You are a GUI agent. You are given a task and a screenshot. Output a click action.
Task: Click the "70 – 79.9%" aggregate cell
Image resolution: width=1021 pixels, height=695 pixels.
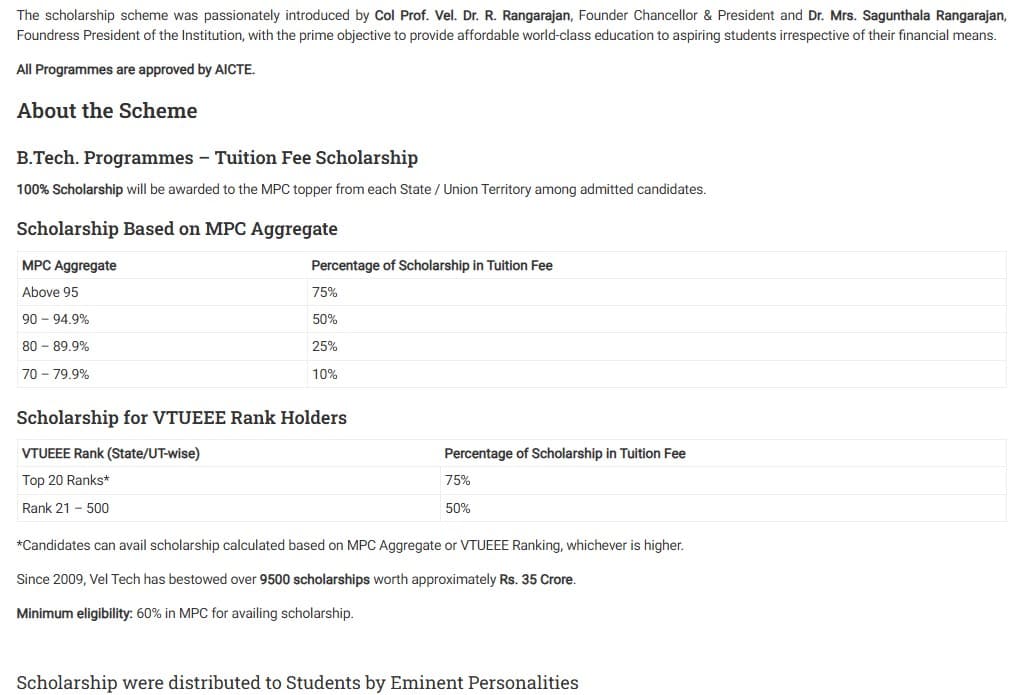point(55,374)
